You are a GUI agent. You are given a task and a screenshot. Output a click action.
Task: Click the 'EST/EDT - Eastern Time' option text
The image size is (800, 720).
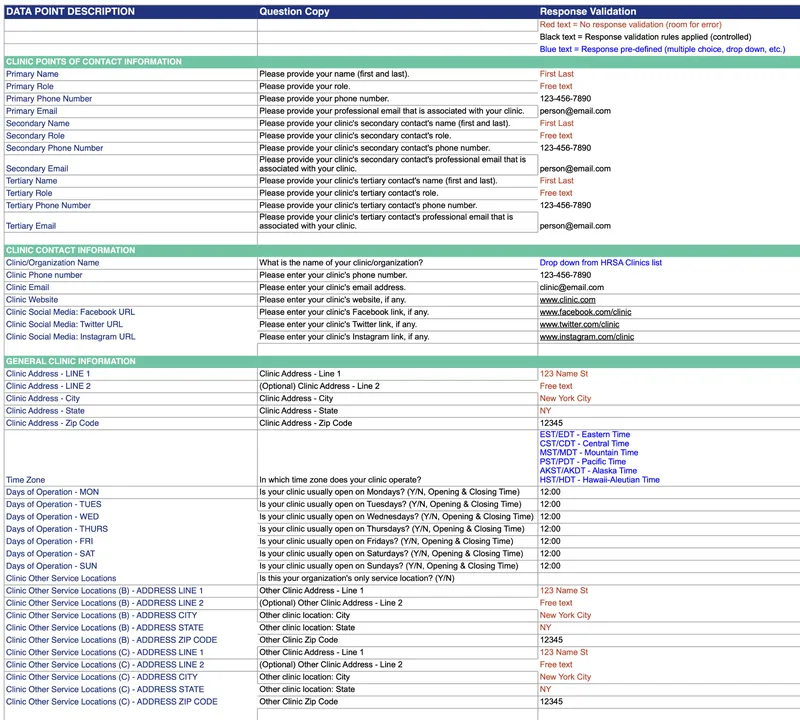[x=585, y=434]
